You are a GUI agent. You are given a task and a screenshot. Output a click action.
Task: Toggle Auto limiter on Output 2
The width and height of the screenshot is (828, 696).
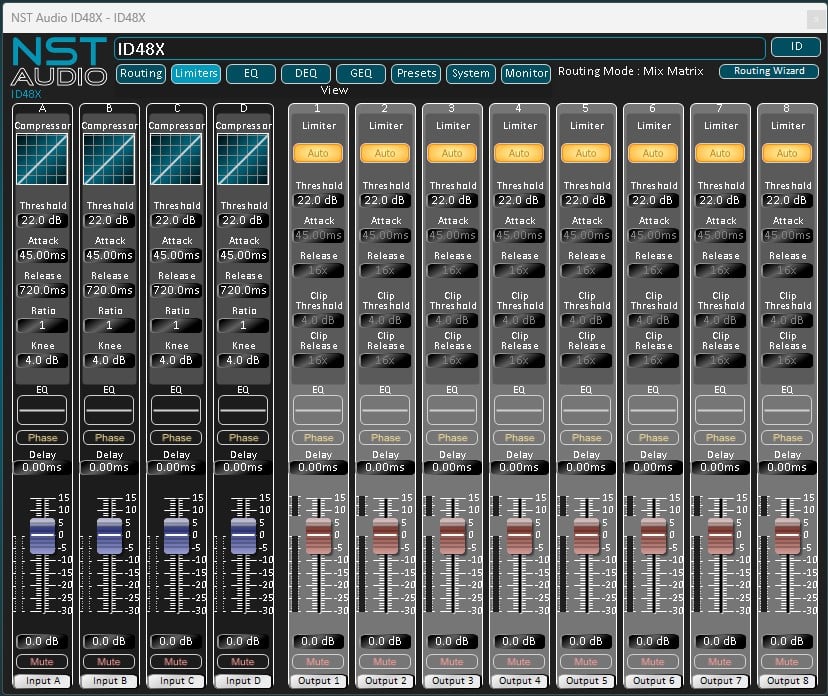(x=385, y=153)
